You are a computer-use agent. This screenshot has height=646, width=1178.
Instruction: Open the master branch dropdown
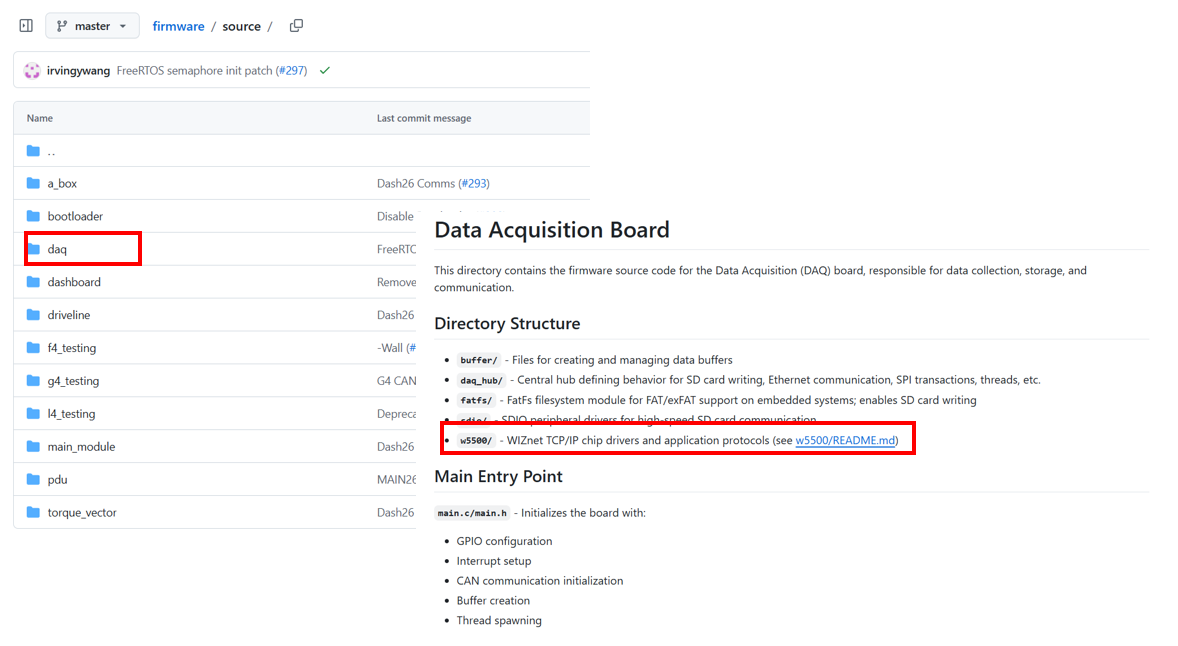pyautogui.click(x=92, y=26)
